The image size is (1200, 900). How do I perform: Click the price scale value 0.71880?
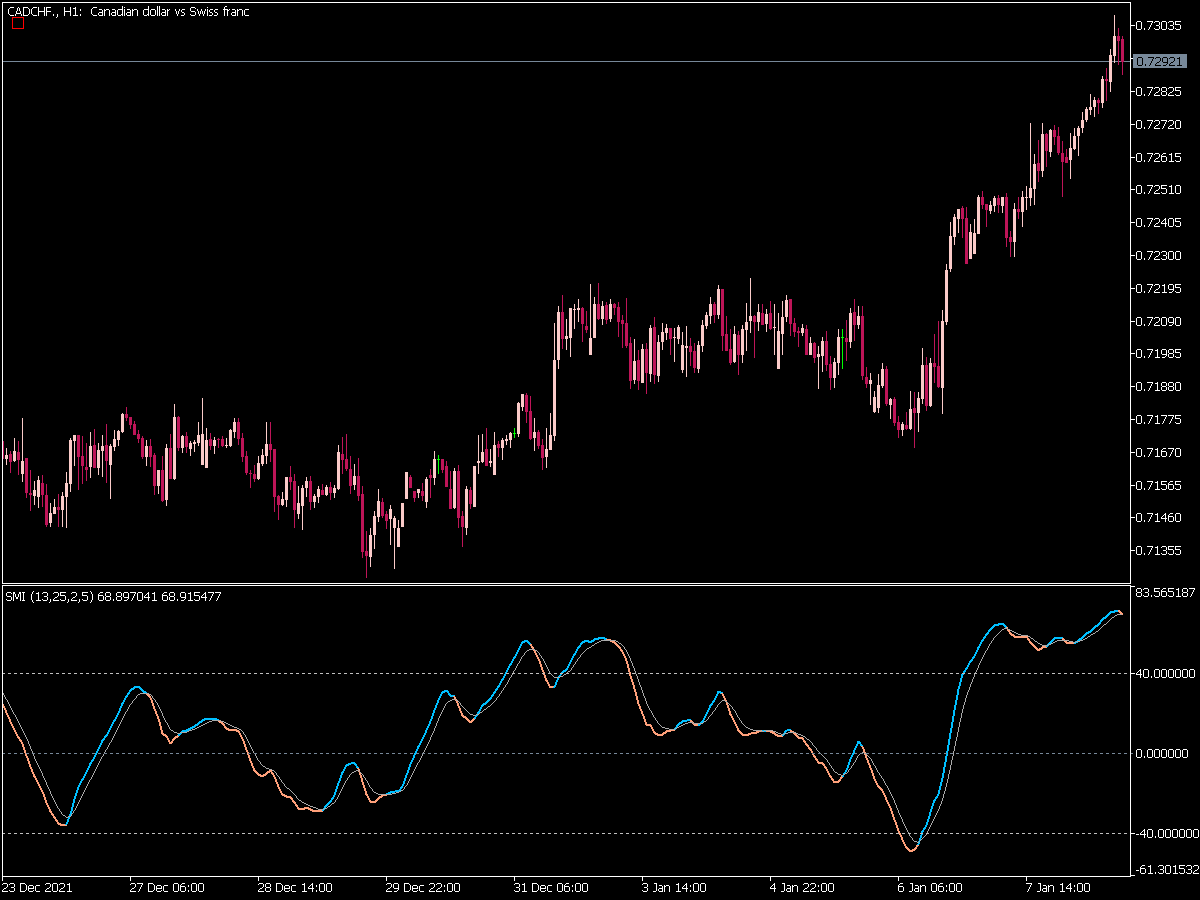(x=1161, y=386)
